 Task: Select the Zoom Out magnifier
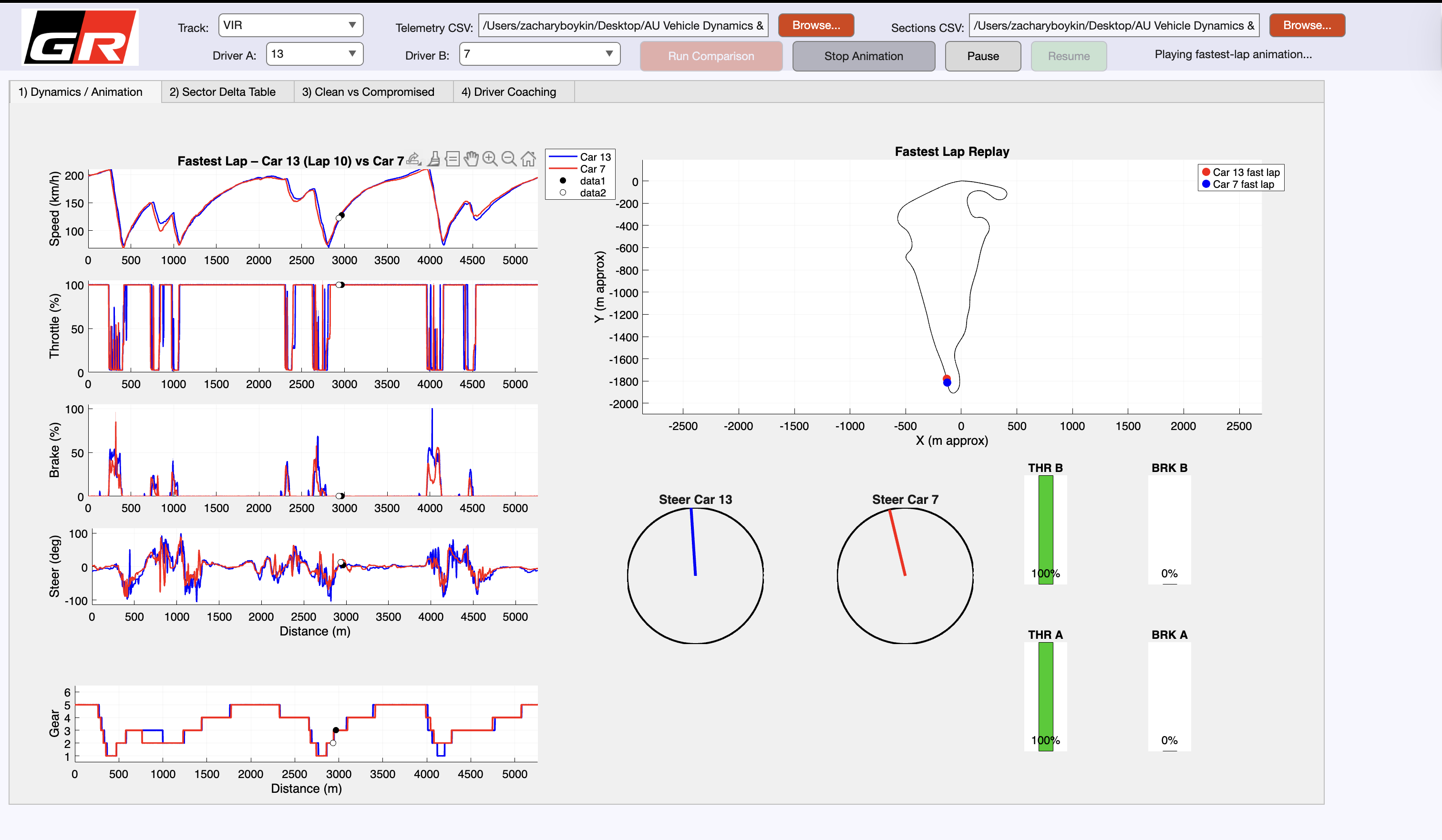[x=509, y=159]
